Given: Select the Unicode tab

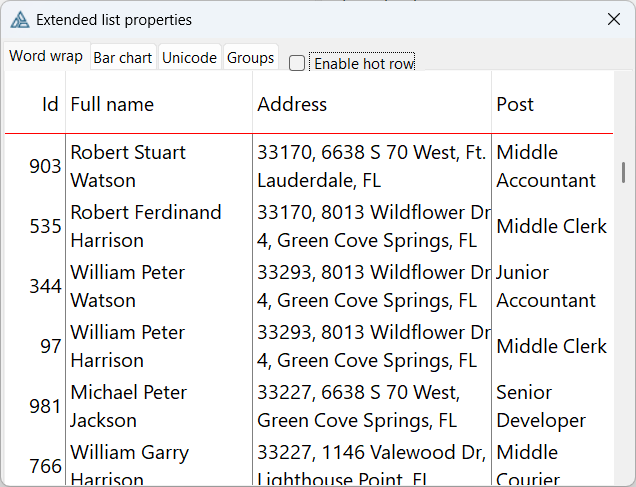Looking at the screenshot, I should pos(189,58).
